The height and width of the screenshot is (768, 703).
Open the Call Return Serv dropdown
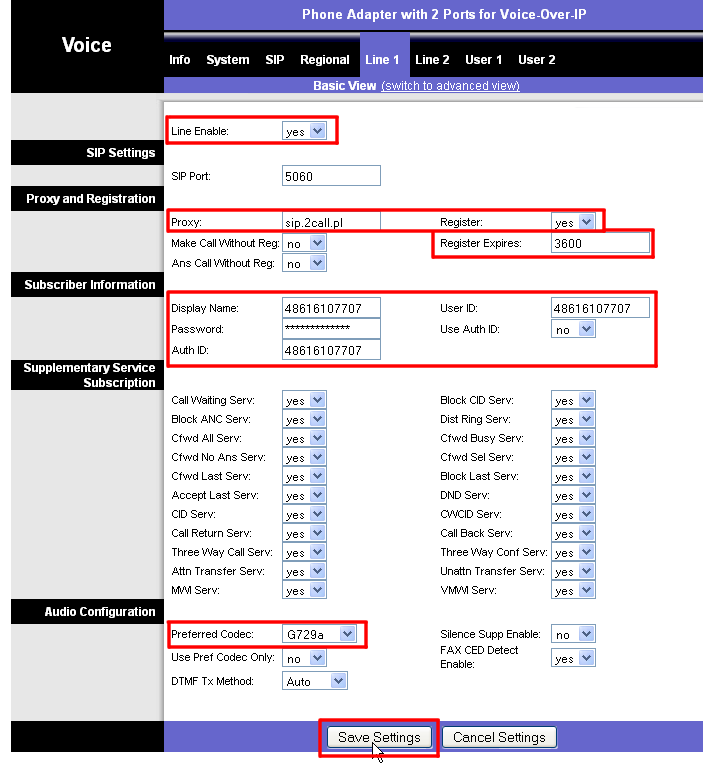pyautogui.click(x=304, y=533)
